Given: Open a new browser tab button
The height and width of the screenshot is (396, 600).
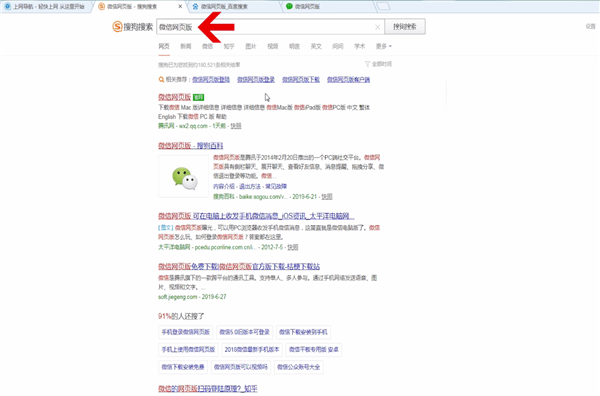Looking at the screenshot, I should pyautogui.click(x=383, y=7).
